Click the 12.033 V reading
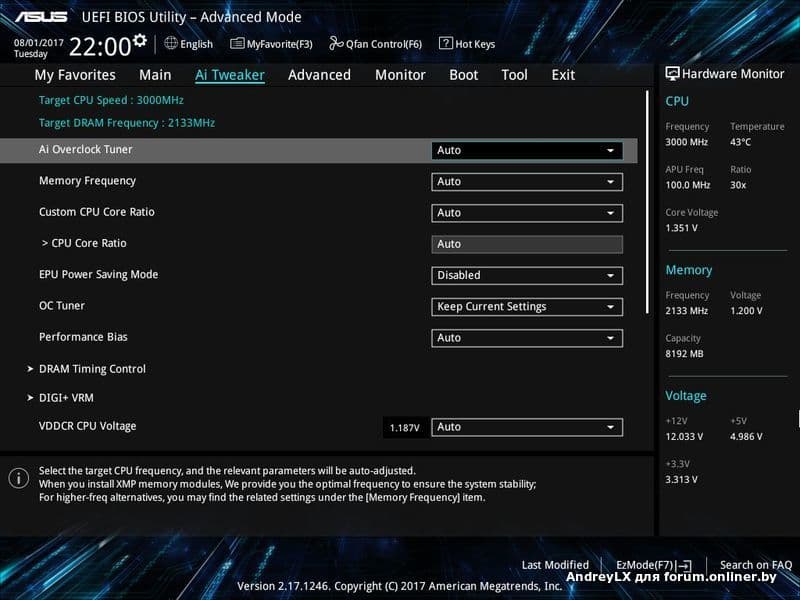This screenshot has width=800, height=600. pos(684,437)
